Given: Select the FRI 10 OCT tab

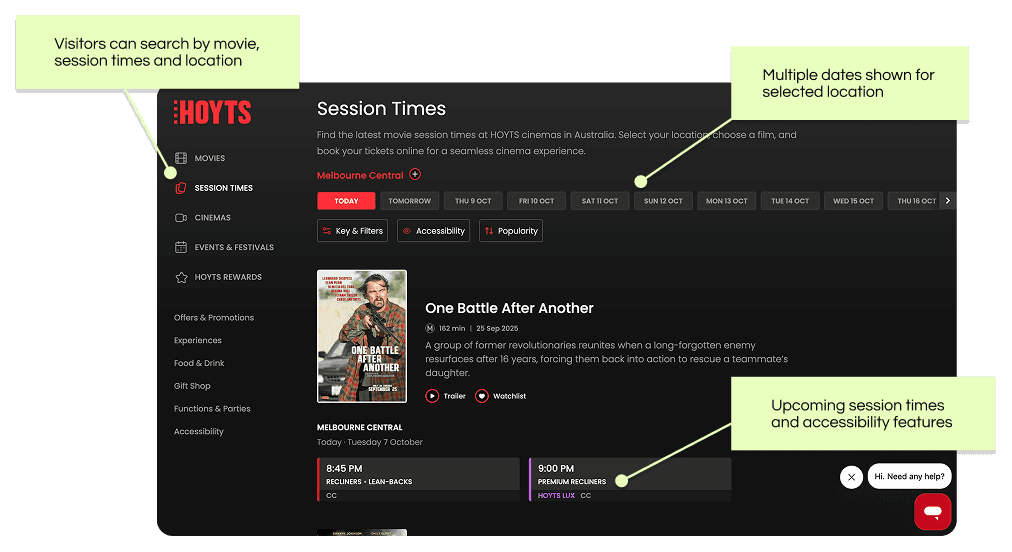Looking at the screenshot, I should (x=536, y=201).
